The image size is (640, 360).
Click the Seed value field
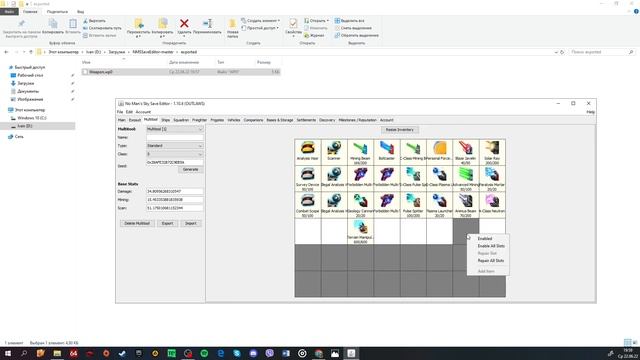pyautogui.click(x=175, y=162)
